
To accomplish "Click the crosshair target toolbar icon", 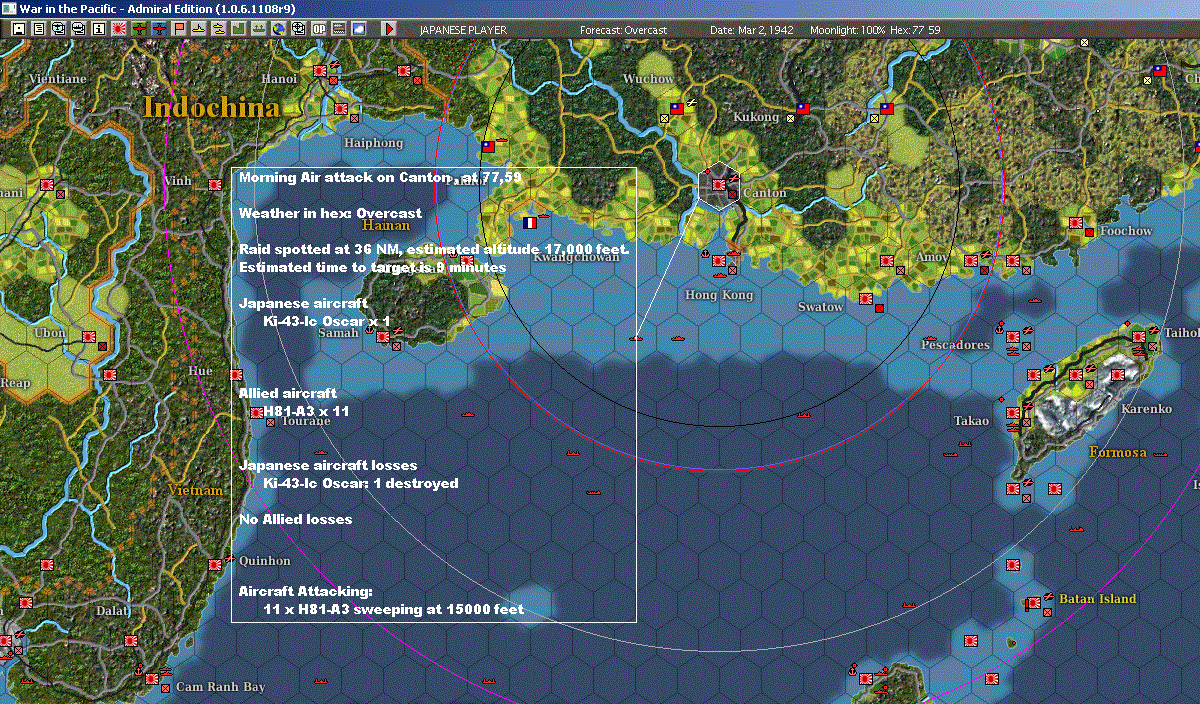I will (x=298, y=29).
